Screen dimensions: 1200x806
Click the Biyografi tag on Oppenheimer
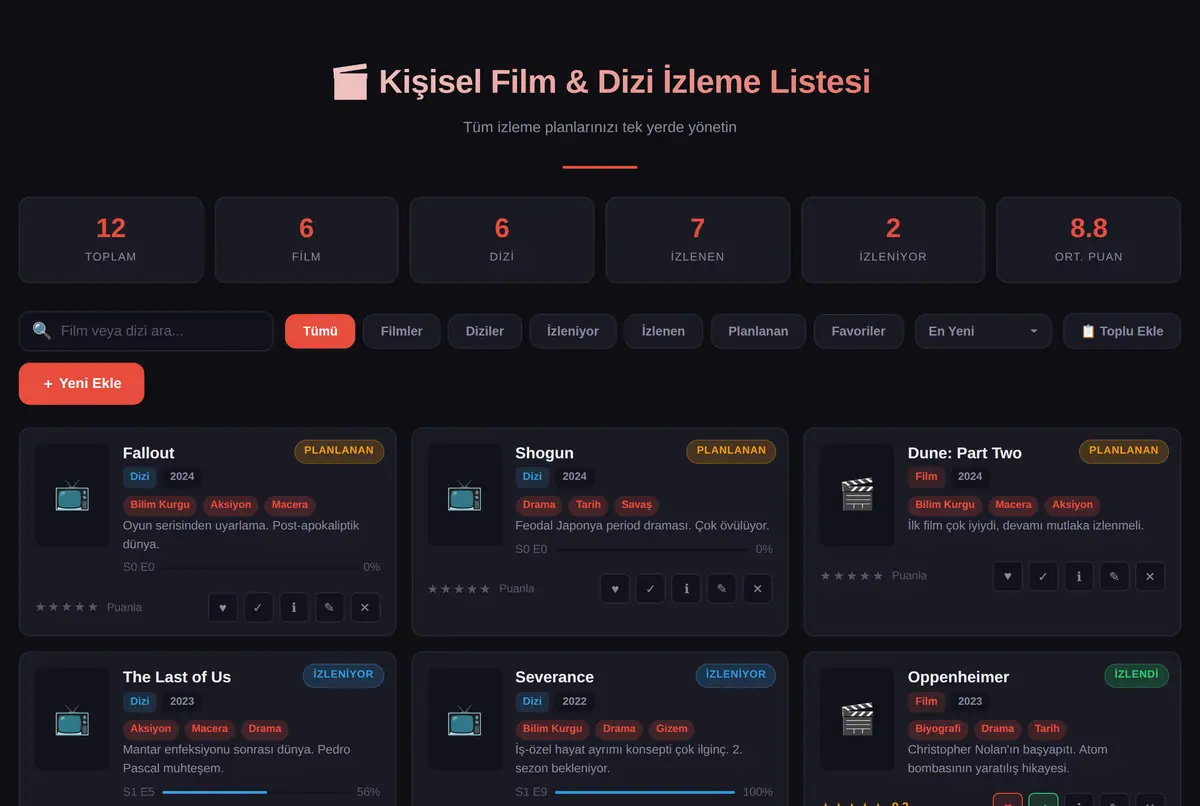(938, 729)
